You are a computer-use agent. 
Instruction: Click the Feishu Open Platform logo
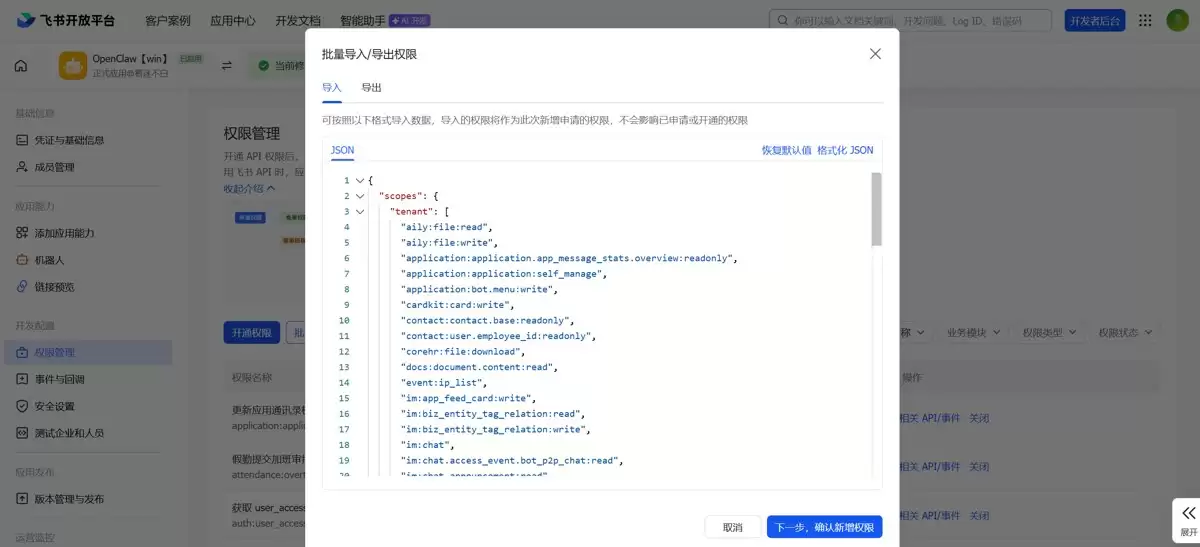[66, 20]
